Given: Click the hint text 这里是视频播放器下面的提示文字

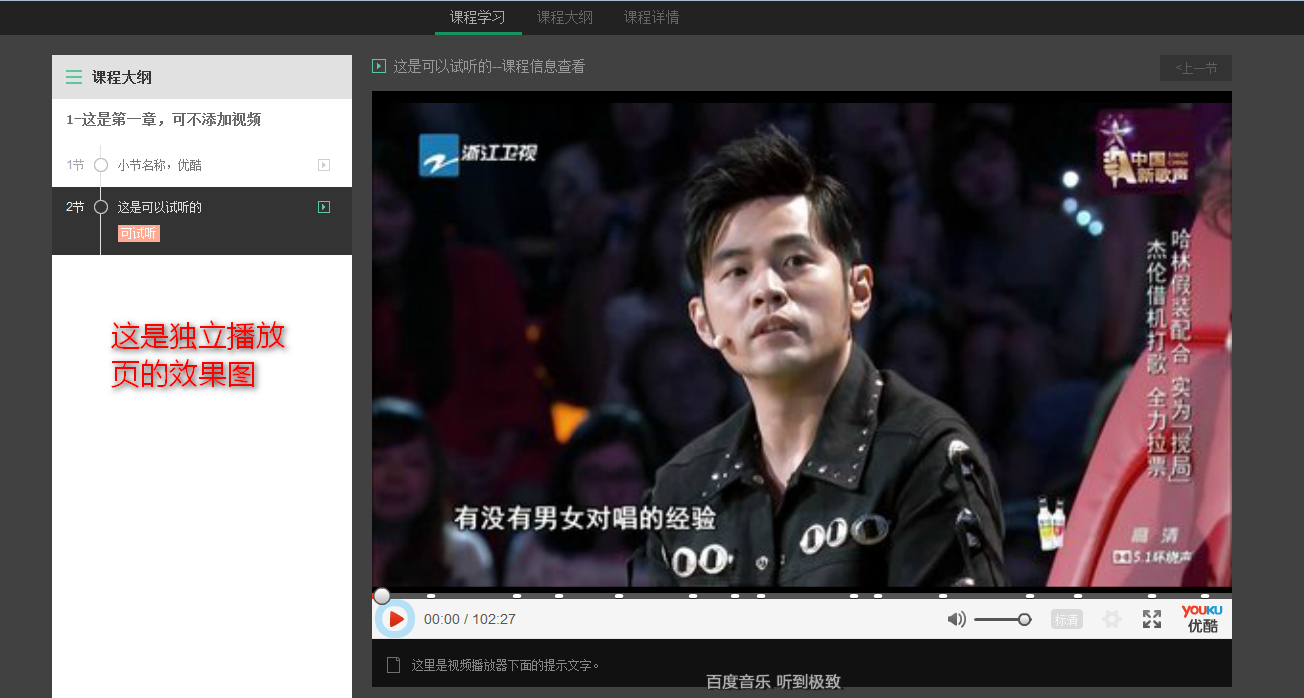Looking at the screenshot, I should (x=506, y=665).
